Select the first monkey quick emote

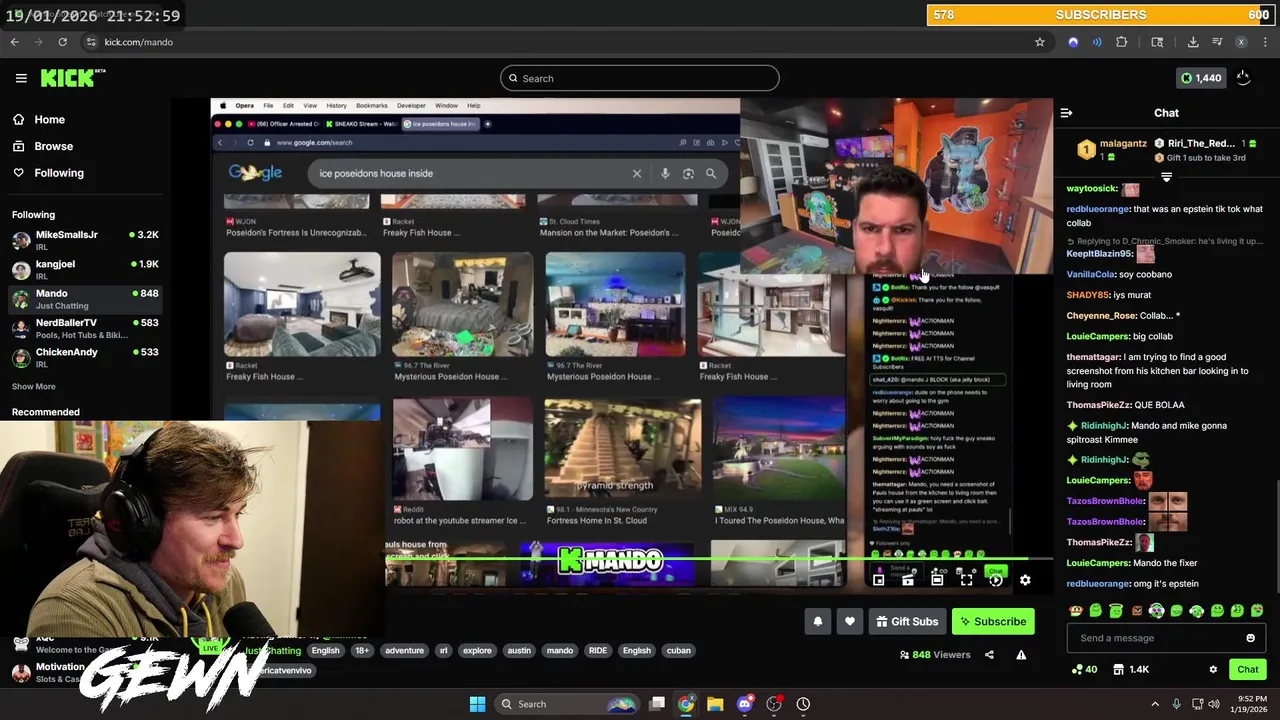click(1076, 610)
